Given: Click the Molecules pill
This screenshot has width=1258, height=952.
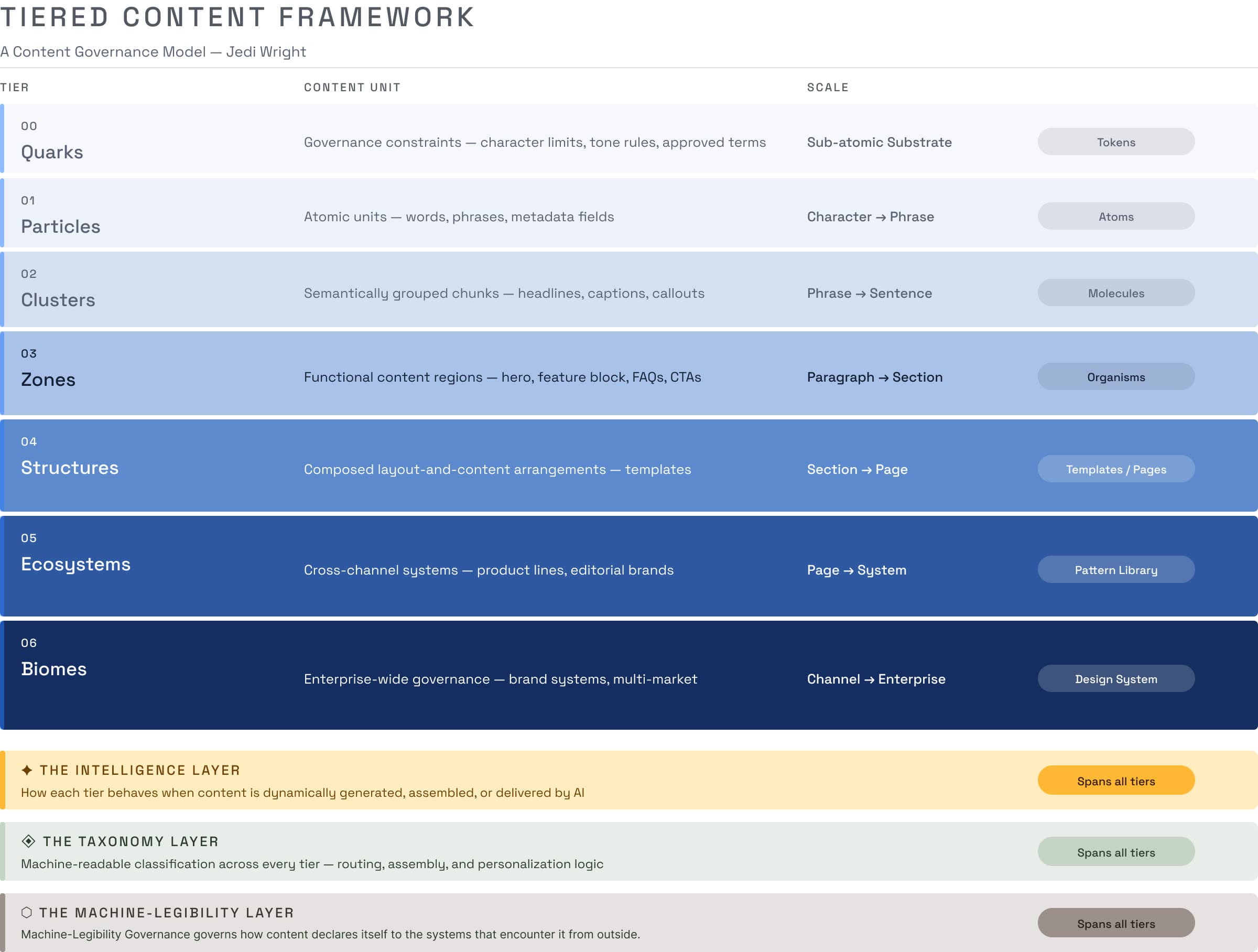Looking at the screenshot, I should [x=1116, y=293].
